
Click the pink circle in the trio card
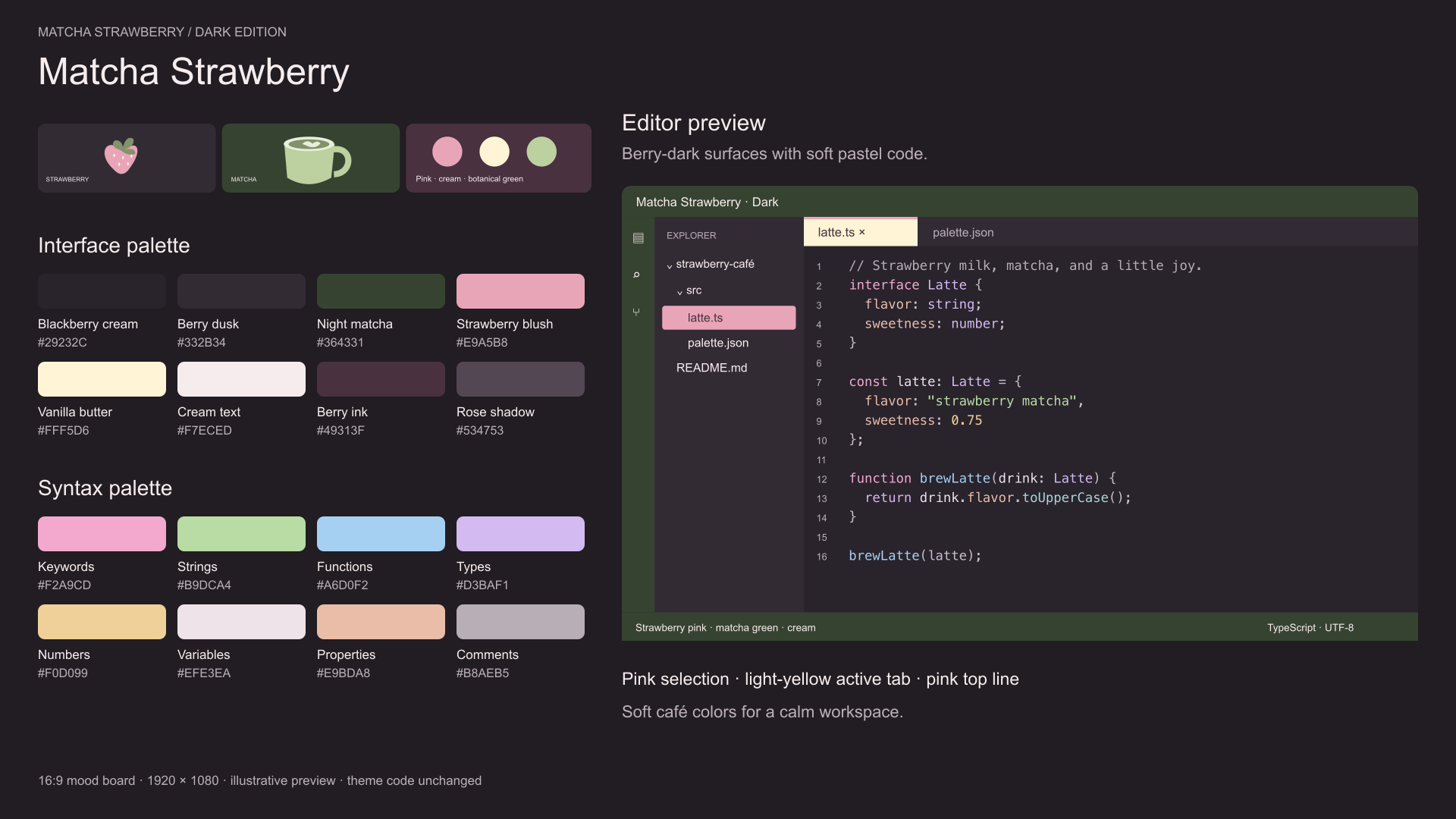coord(447,152)
